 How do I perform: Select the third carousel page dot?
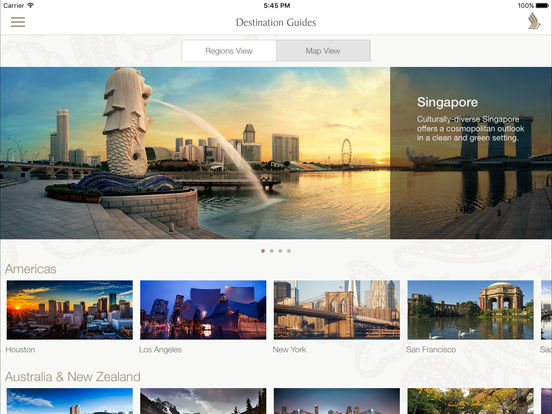(280, 251)
